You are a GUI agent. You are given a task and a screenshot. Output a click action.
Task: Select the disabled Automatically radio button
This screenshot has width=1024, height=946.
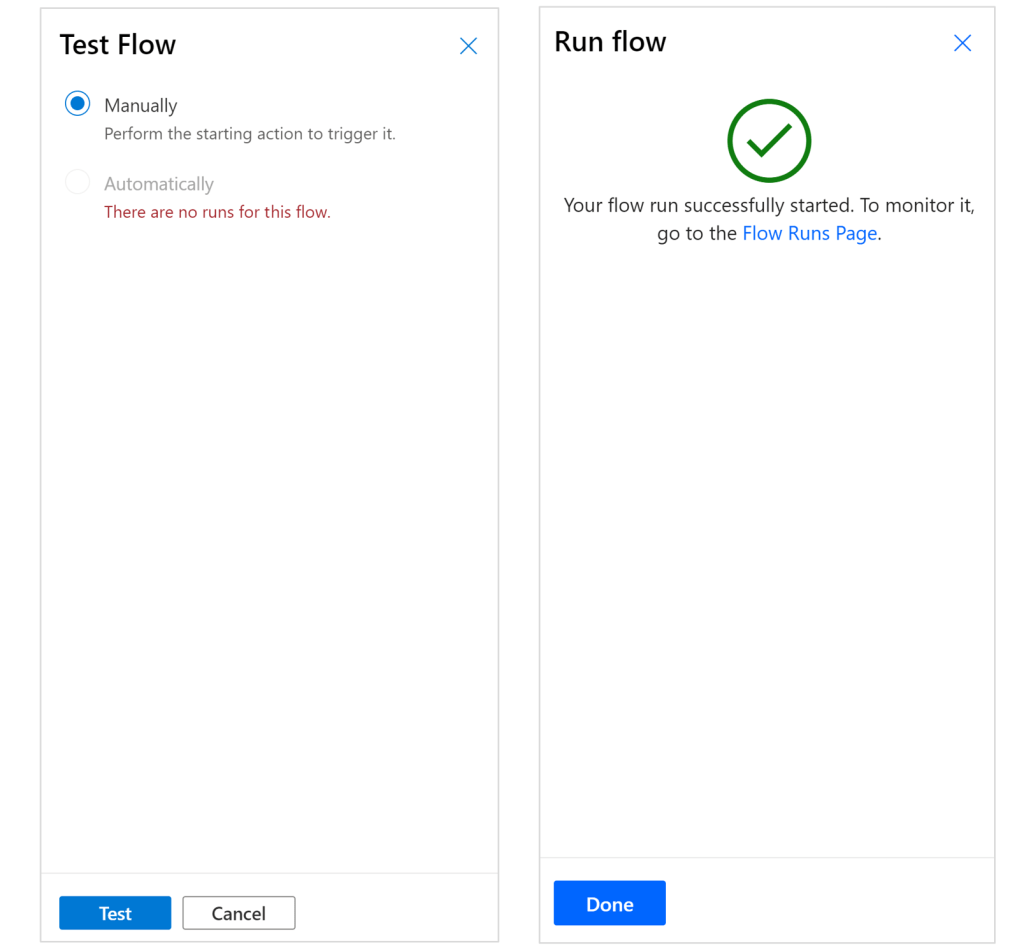click(x=77, y=183)
